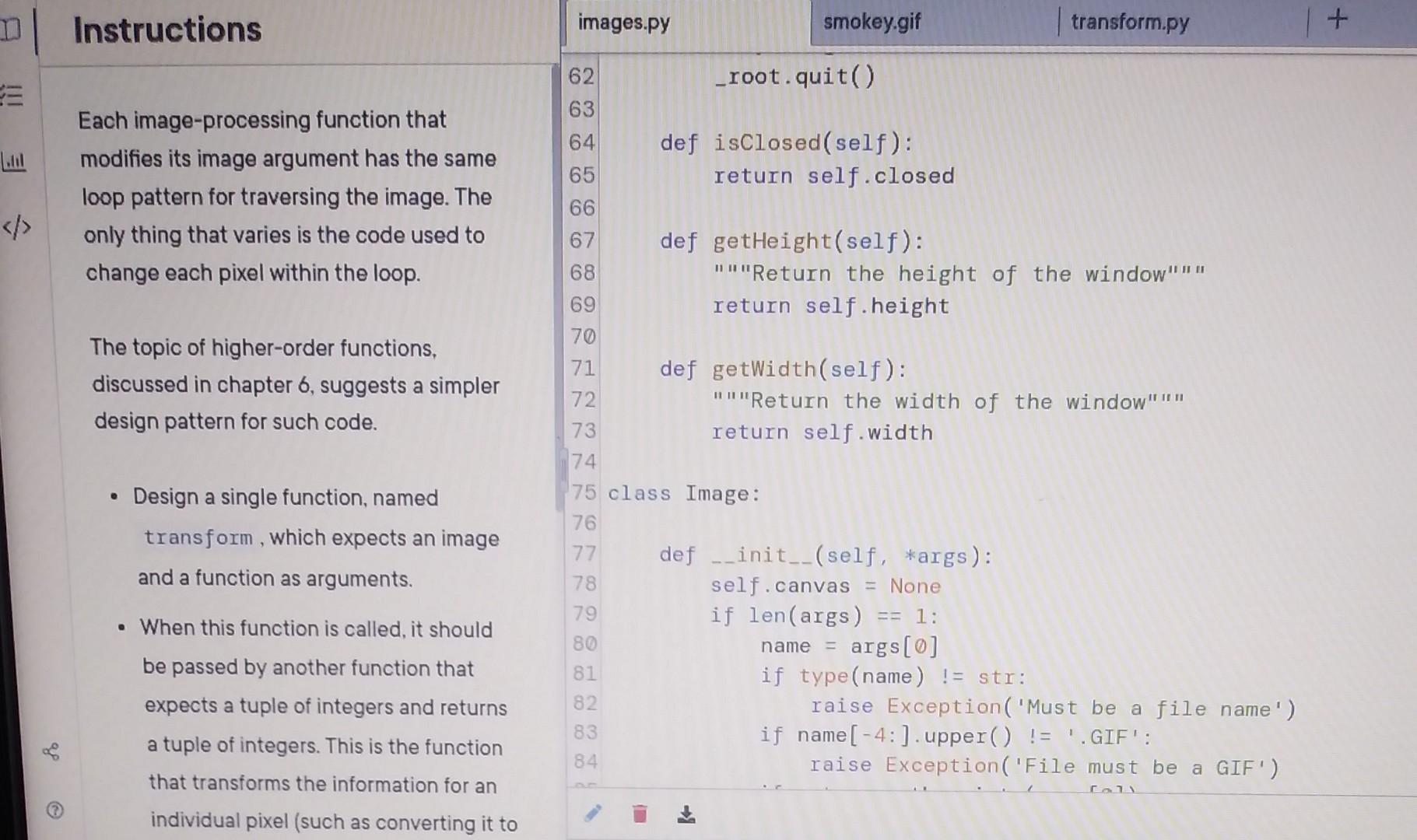Image resolution: width=1417 pixels, height=840 pixels.
Task: Open help with the question-mark icon
Action: (54, 811)
